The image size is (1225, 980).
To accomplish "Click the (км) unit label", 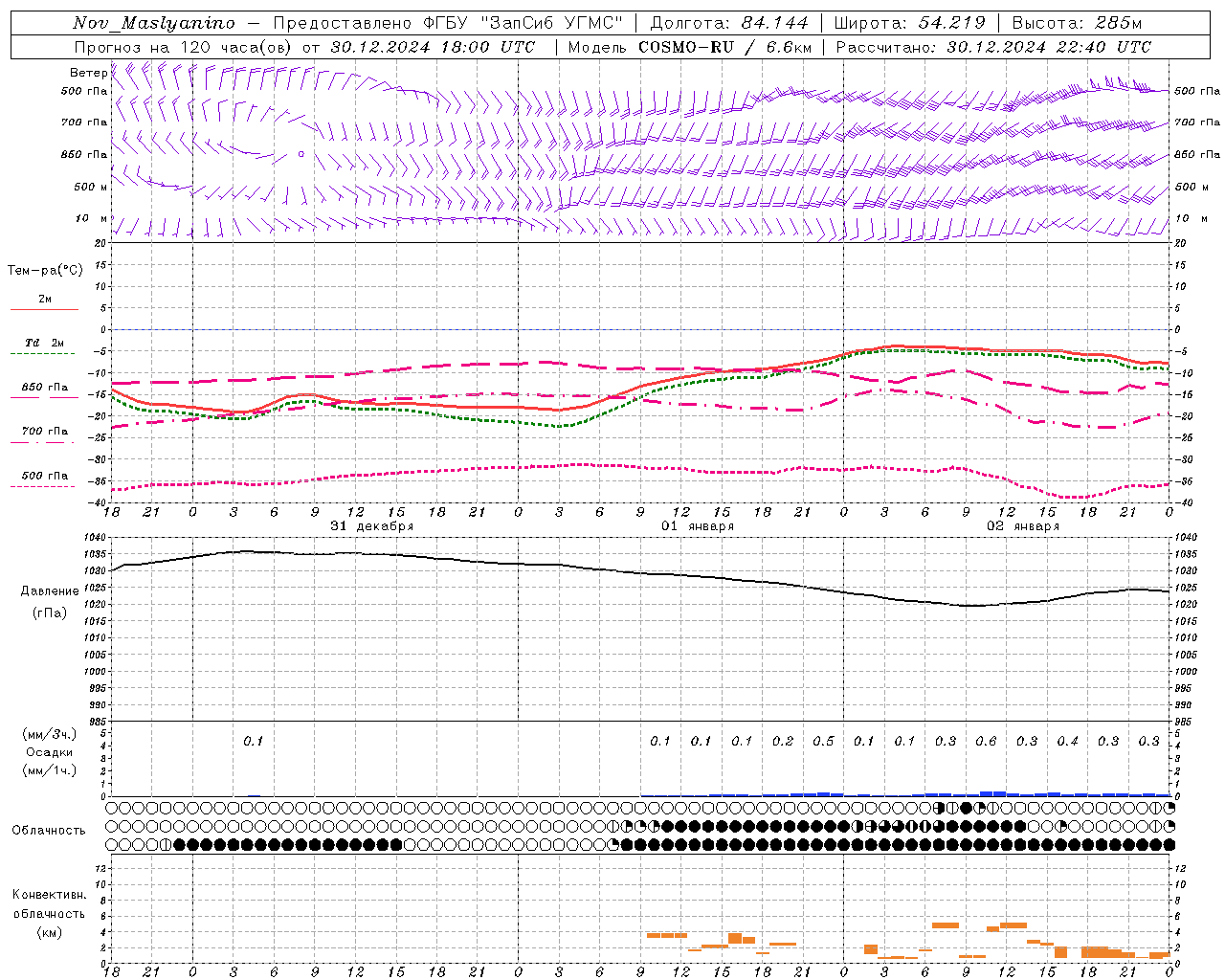I will [x=50, y=932].
